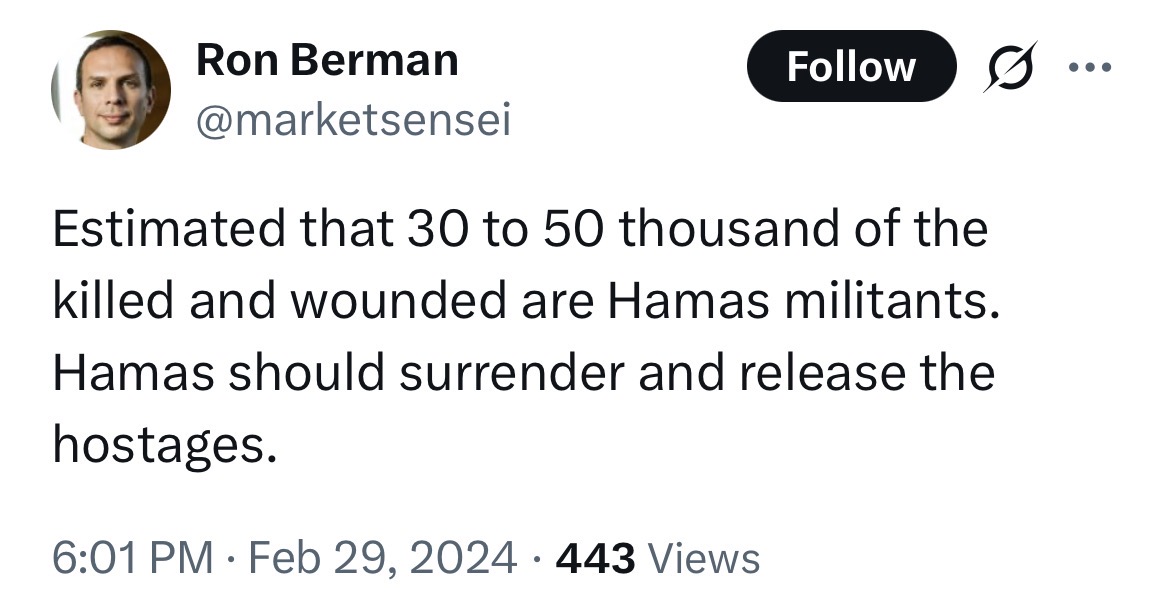Click the word 'militants.' in tweet
Image resolution: width=1170 pixels, height=616 pixels.
[889, 301]
